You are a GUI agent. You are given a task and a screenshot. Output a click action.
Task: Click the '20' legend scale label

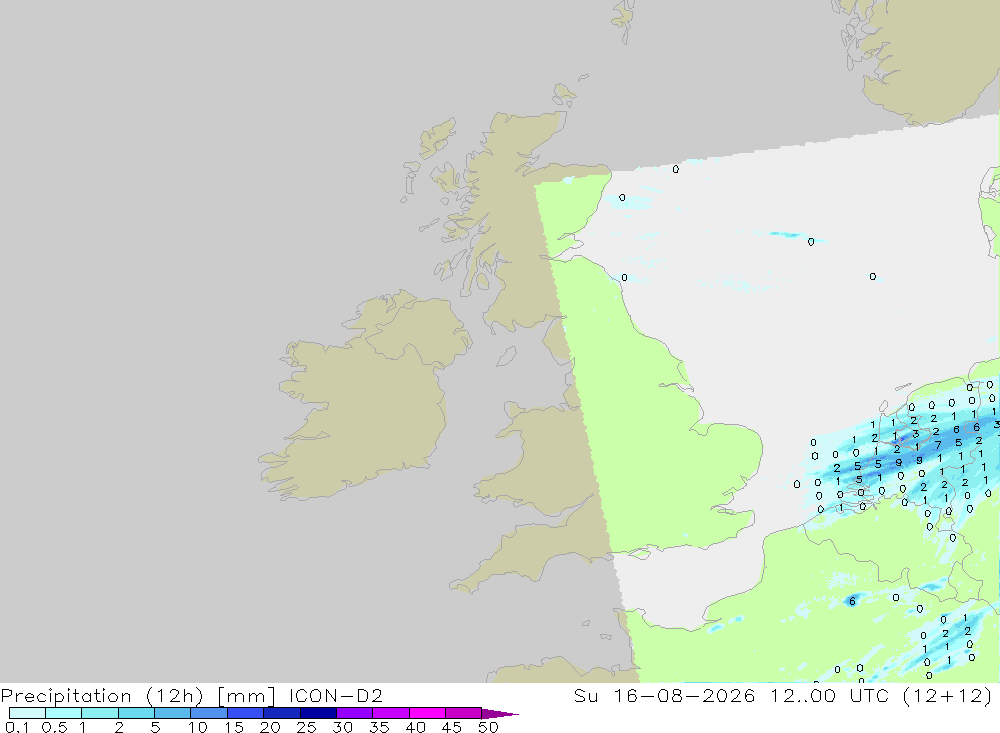coord(270,727)
